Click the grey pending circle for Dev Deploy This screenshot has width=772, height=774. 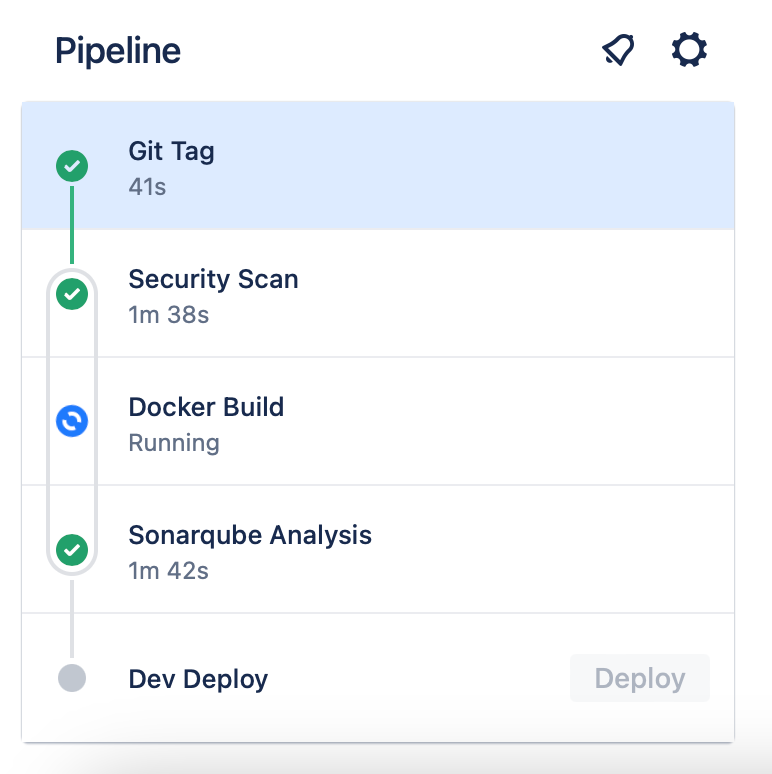[72, 678]
